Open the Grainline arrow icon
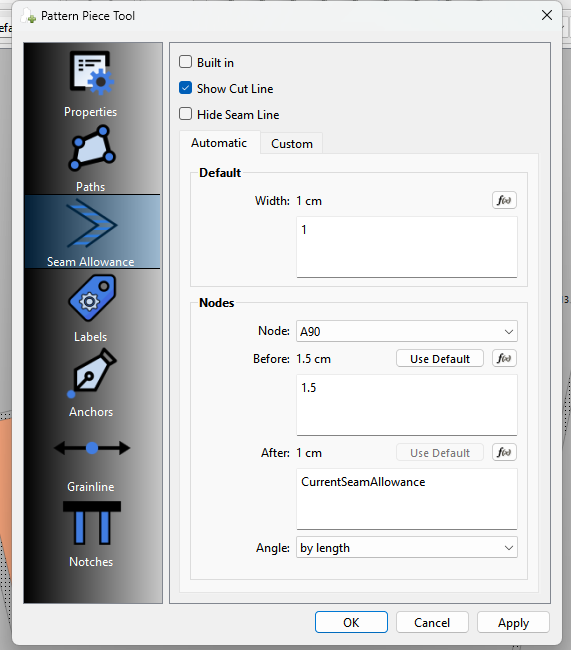This screenshot has width=571, height=650. click(x=92, y=448)
